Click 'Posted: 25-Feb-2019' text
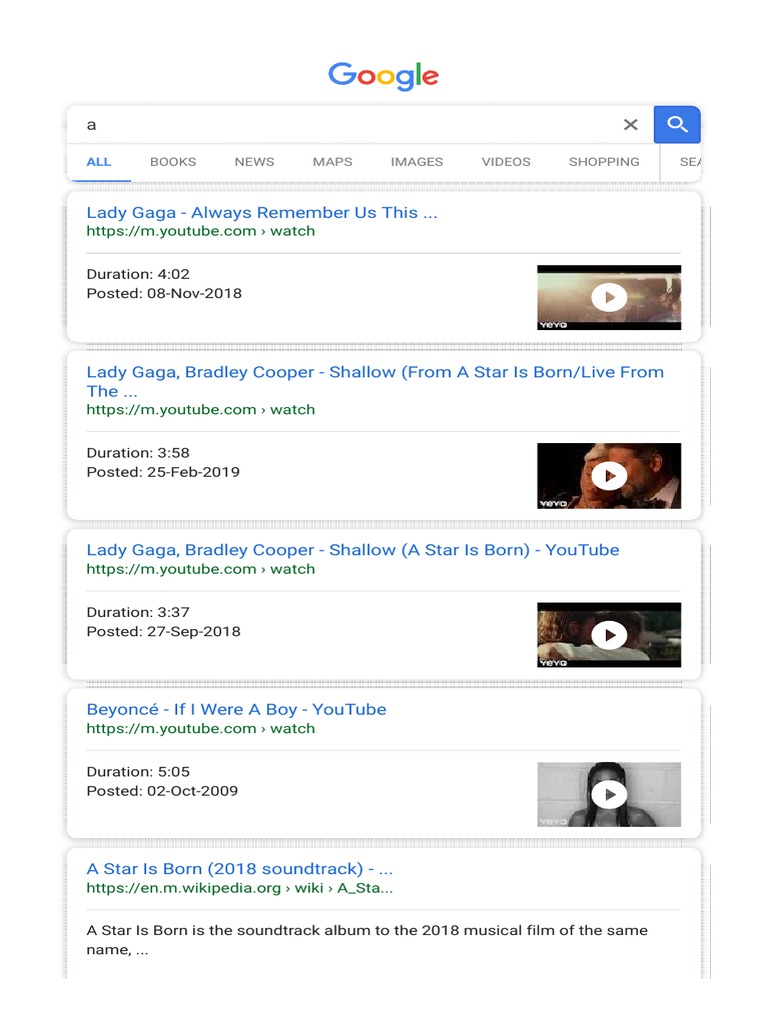 click(x=163, y=472)
